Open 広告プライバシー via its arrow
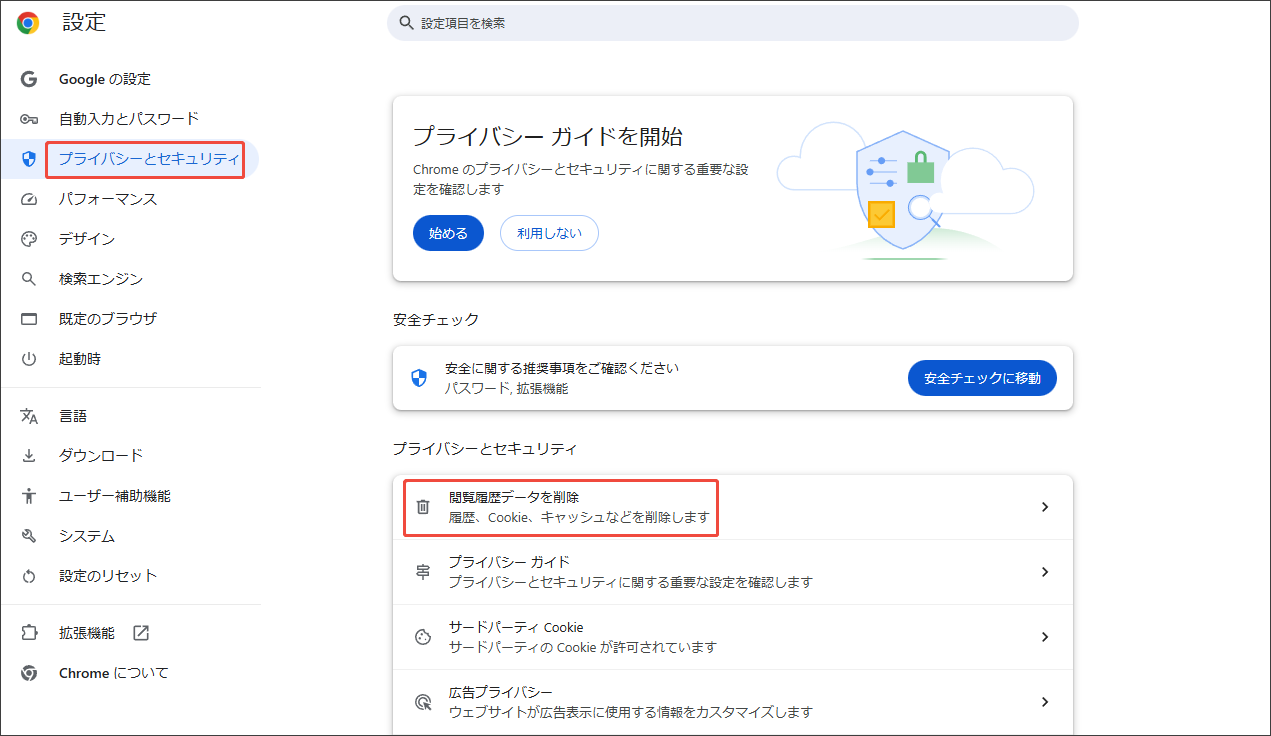 pyautogui.click(x=1045, y=701)
